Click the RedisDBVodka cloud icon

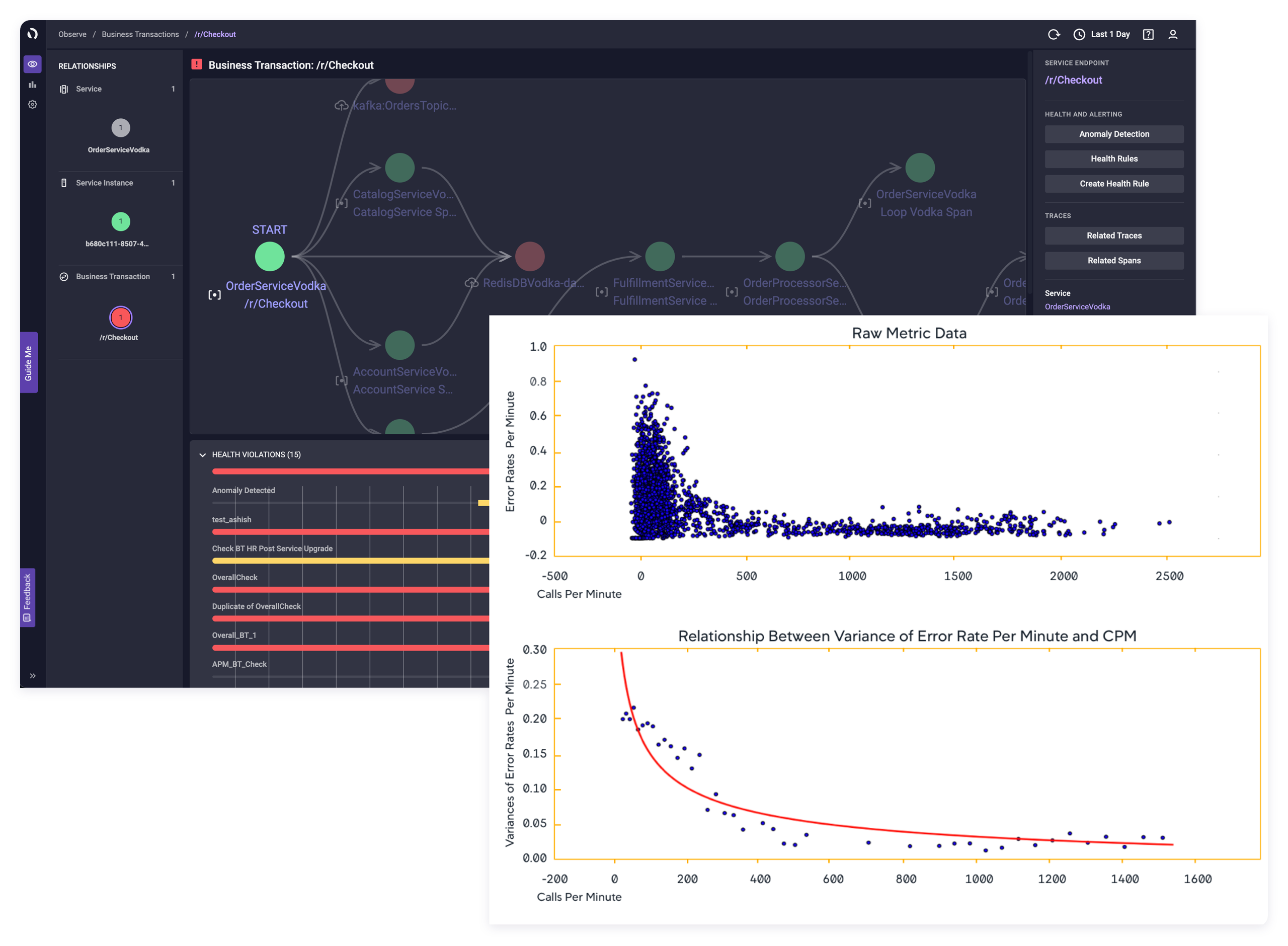pos(471,283)
